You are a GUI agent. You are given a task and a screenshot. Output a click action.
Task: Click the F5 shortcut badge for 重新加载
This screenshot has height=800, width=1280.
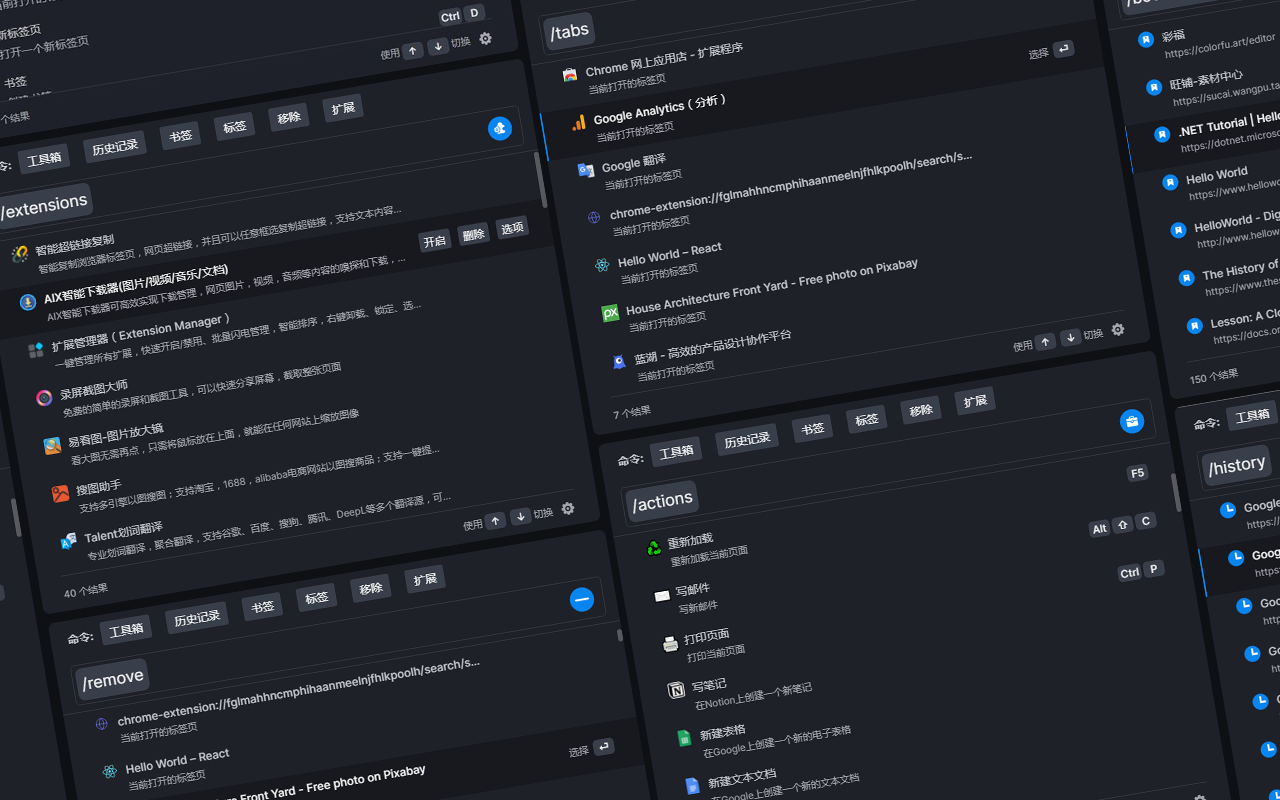pos(1137,473)
